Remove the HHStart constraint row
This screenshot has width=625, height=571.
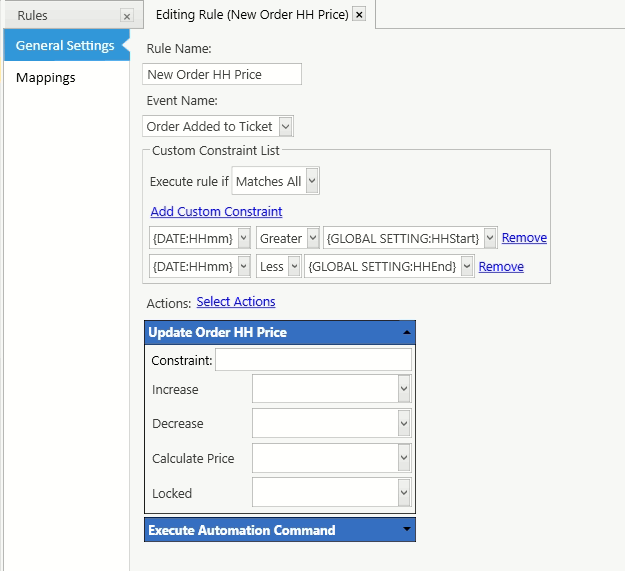(524, 238)
